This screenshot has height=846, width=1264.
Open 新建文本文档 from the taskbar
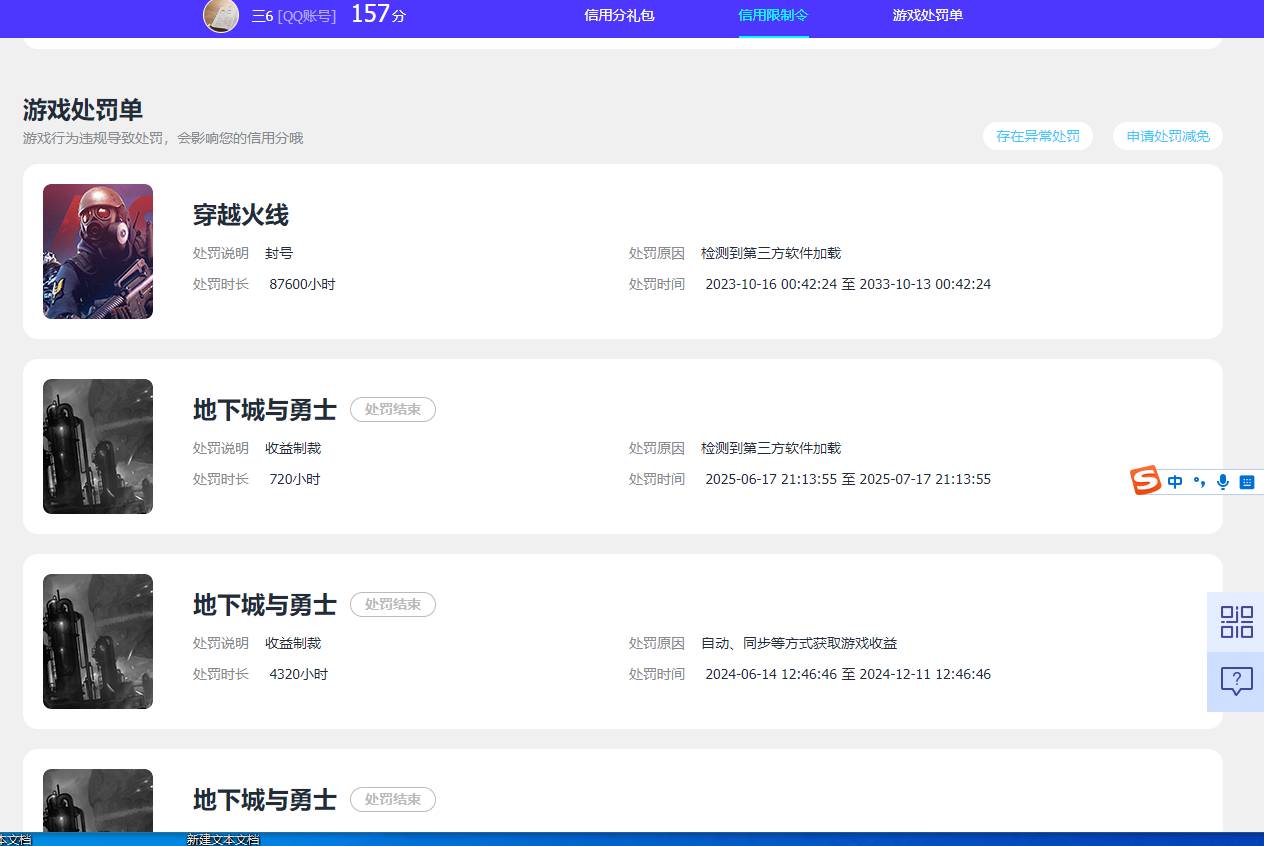(x=222, y=840)
